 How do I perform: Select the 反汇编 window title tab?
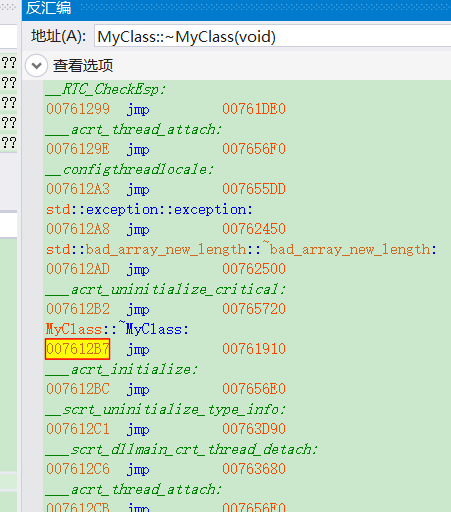[x=49, y=8]
